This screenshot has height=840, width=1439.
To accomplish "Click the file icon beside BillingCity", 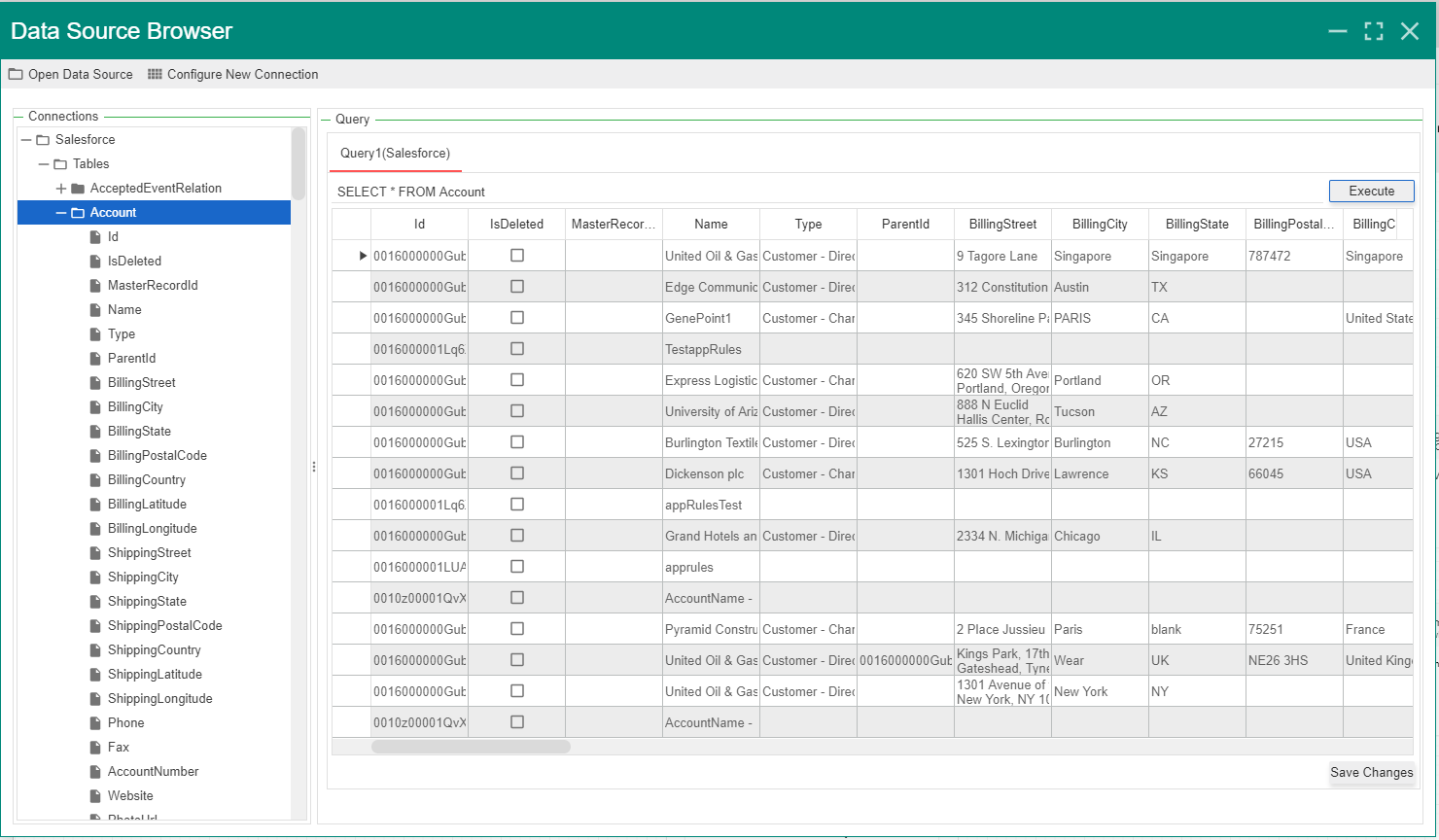I will tap(95, 407).
